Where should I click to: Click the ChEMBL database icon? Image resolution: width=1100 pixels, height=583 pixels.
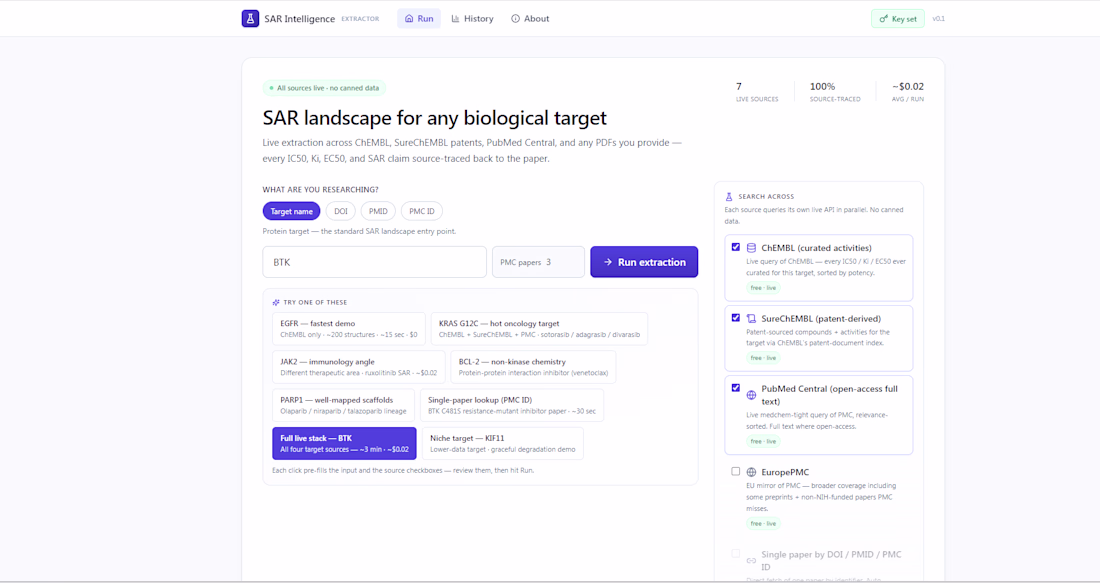point(751,248)
